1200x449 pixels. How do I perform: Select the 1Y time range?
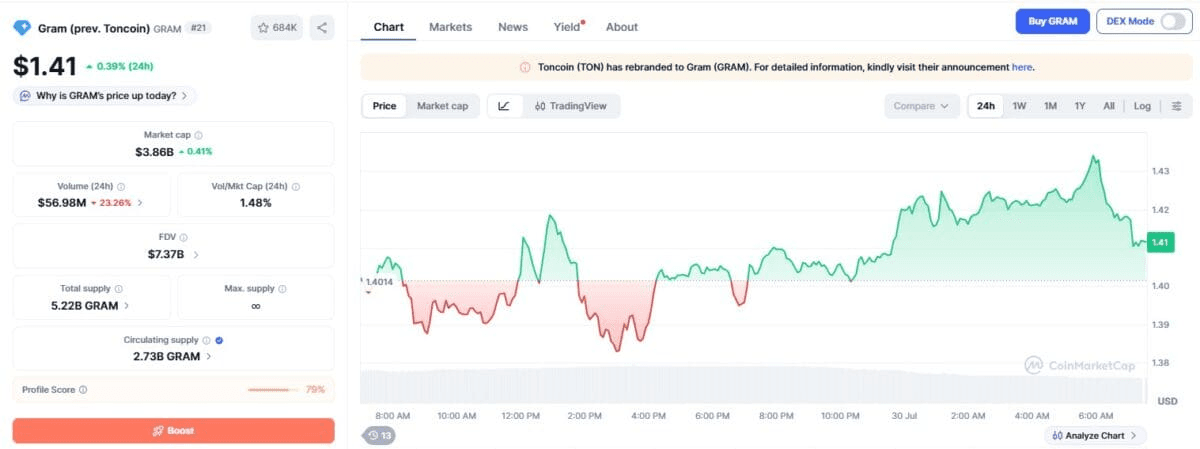point(1080,106)
